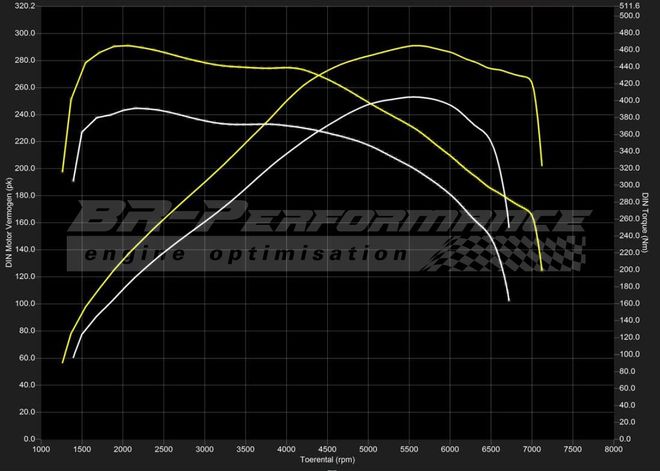660x471 pixels.
Task: Click the 320.2 value on left axis
Action: 23,6
